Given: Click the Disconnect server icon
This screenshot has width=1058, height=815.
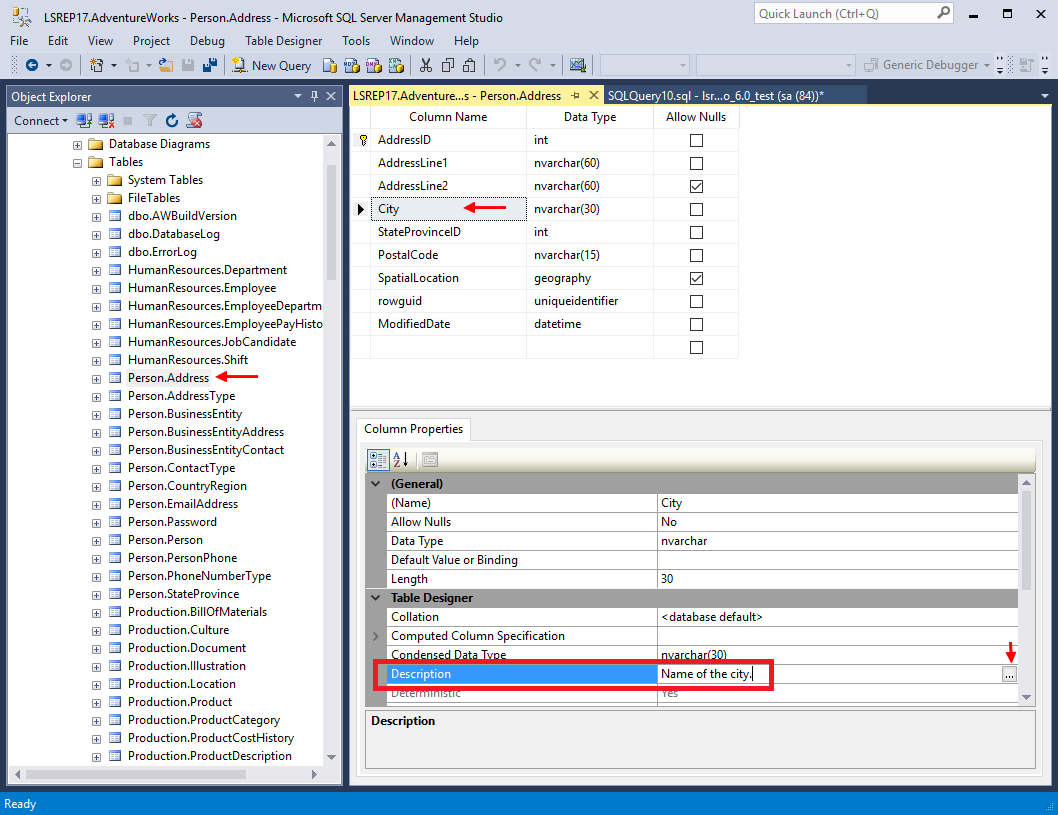Looking at the screenshot, I should tap(107, 120).
